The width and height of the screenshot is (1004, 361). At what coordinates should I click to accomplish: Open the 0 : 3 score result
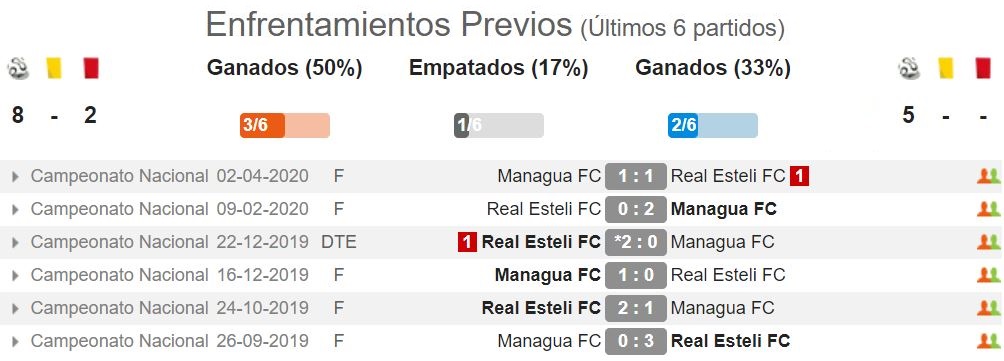(636, 341)
